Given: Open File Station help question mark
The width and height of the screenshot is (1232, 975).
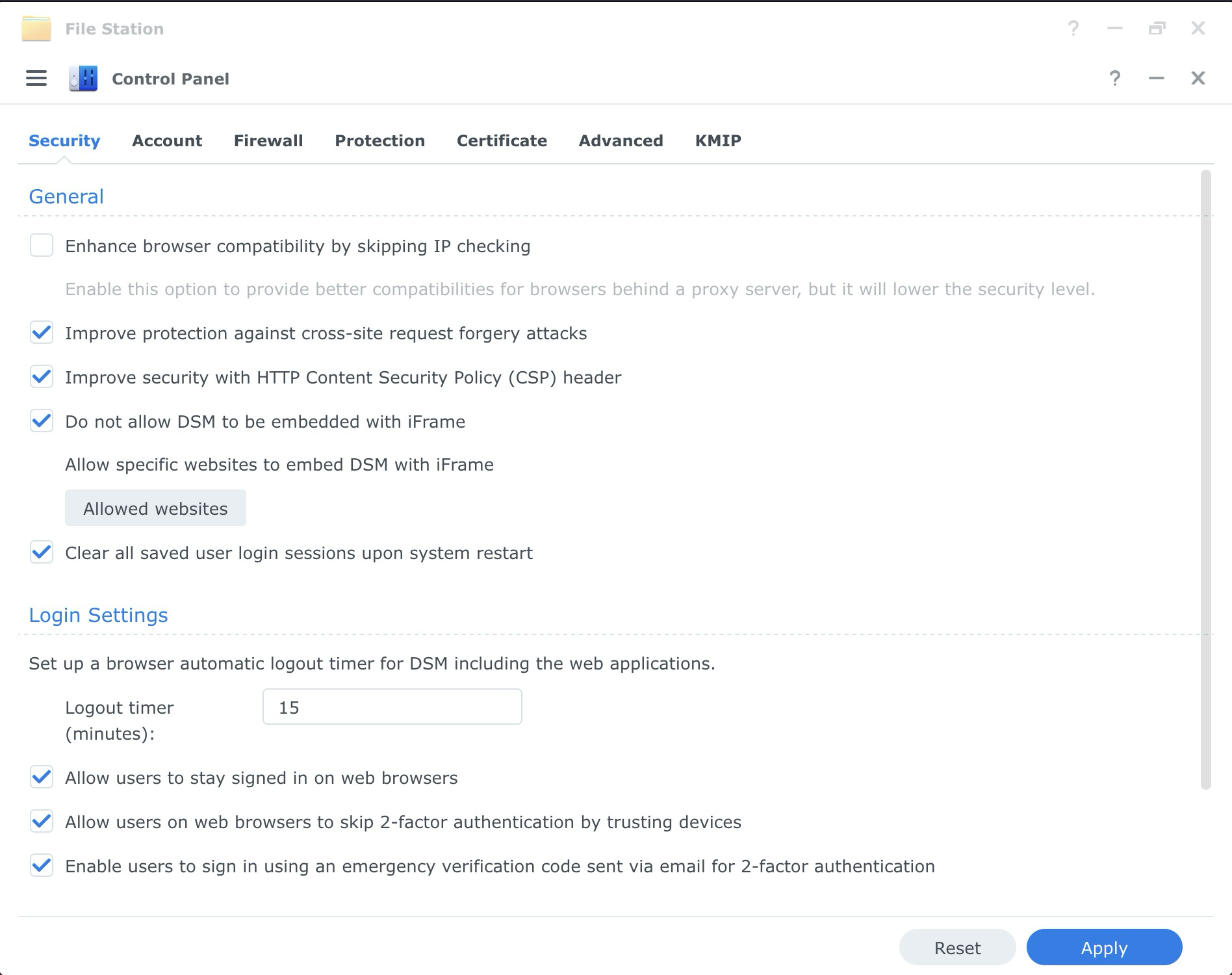Looking at the screenshot, I should pos(1073,28).
